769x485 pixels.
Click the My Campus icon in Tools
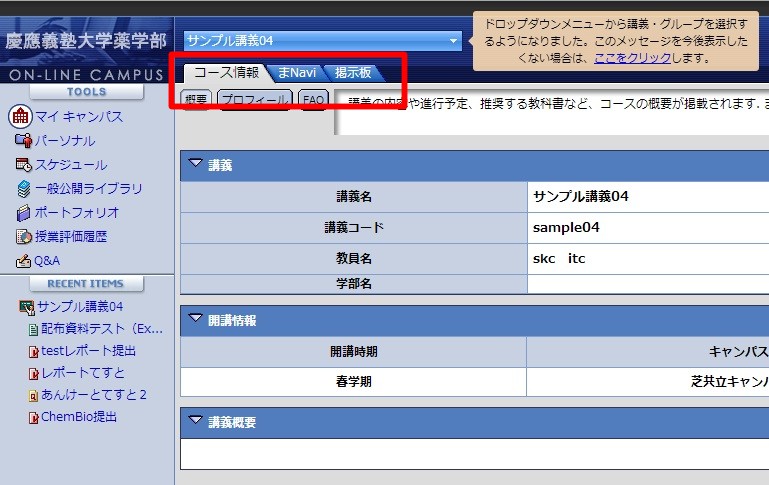pyautogui.click(x=20, y=117)
